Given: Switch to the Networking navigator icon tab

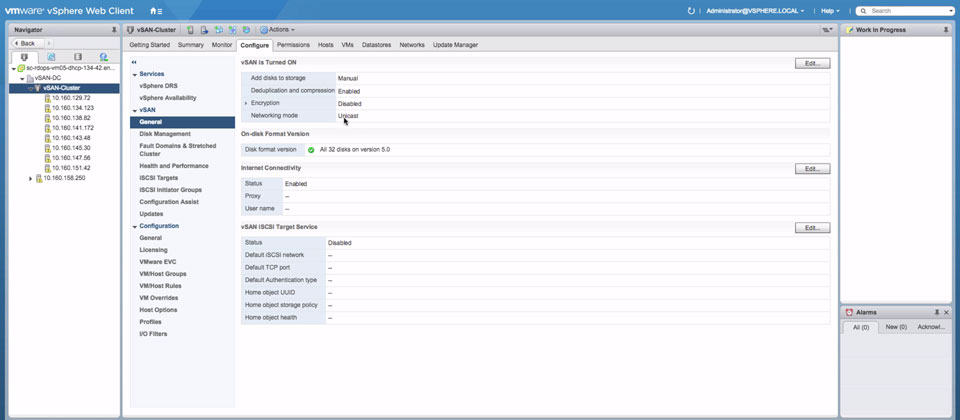Looking at the screenshot, I should (x=103, y=58).
